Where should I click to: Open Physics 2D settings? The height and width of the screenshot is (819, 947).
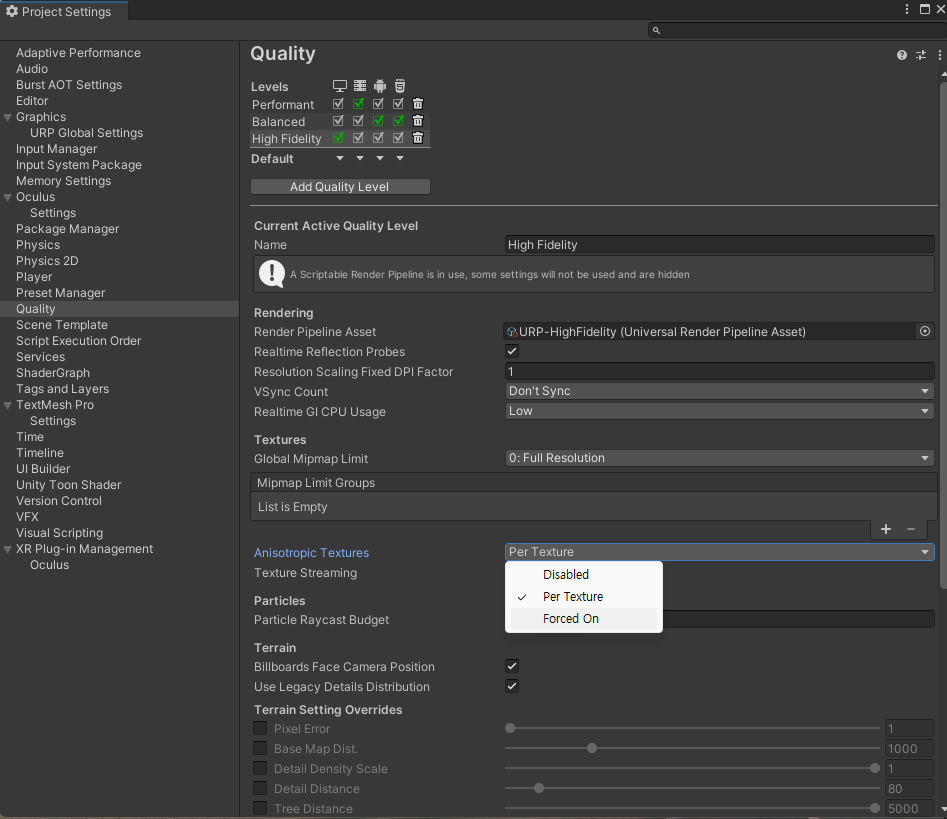47,261
